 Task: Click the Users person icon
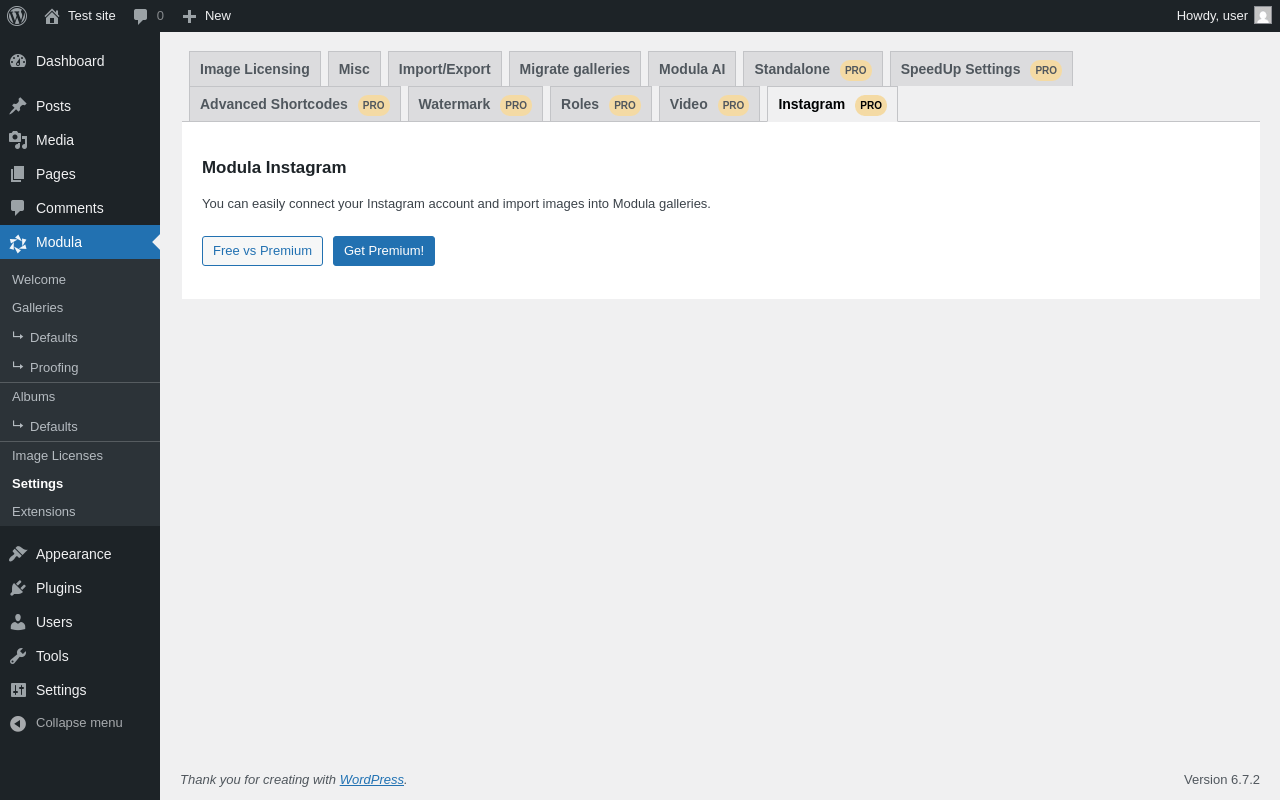pos(18,622)
